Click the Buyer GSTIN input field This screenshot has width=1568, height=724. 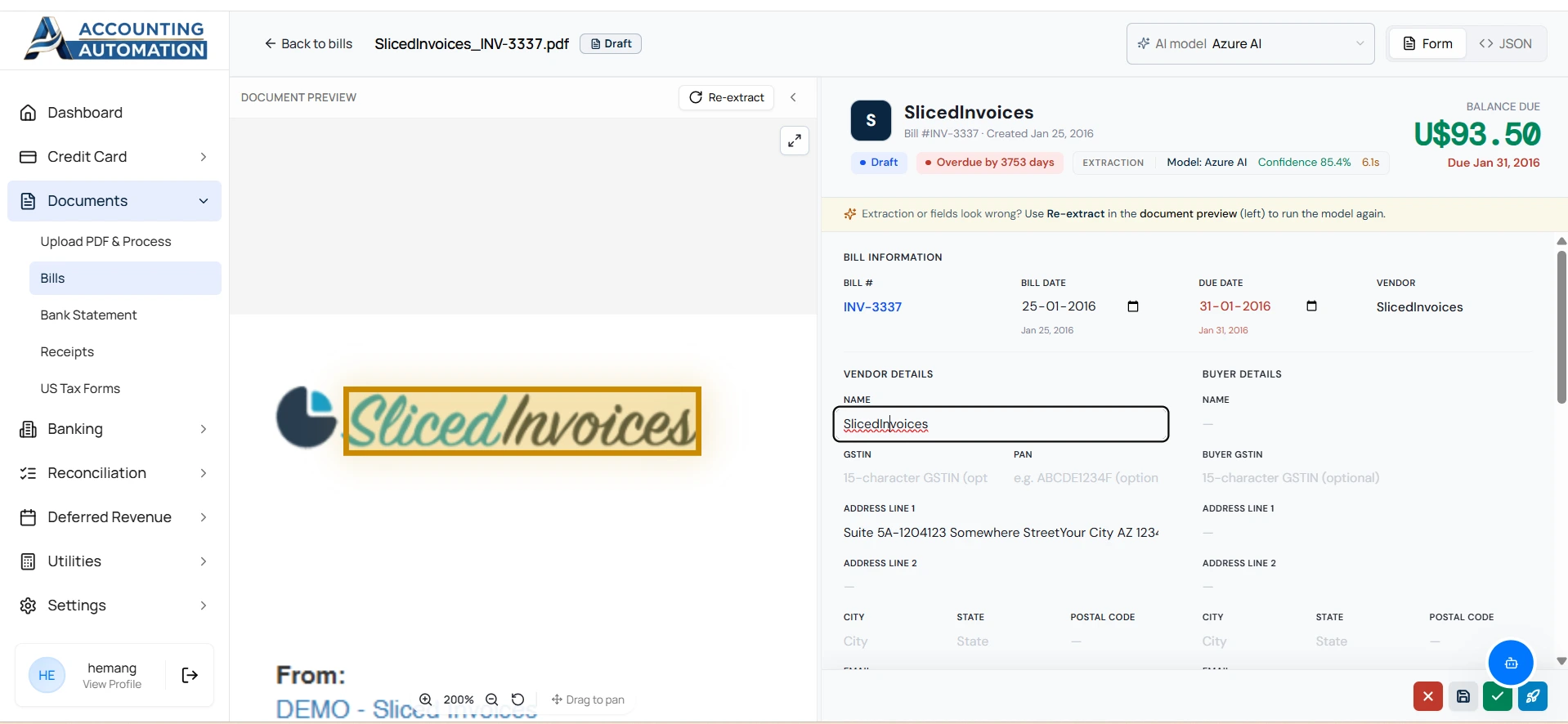1360,478
